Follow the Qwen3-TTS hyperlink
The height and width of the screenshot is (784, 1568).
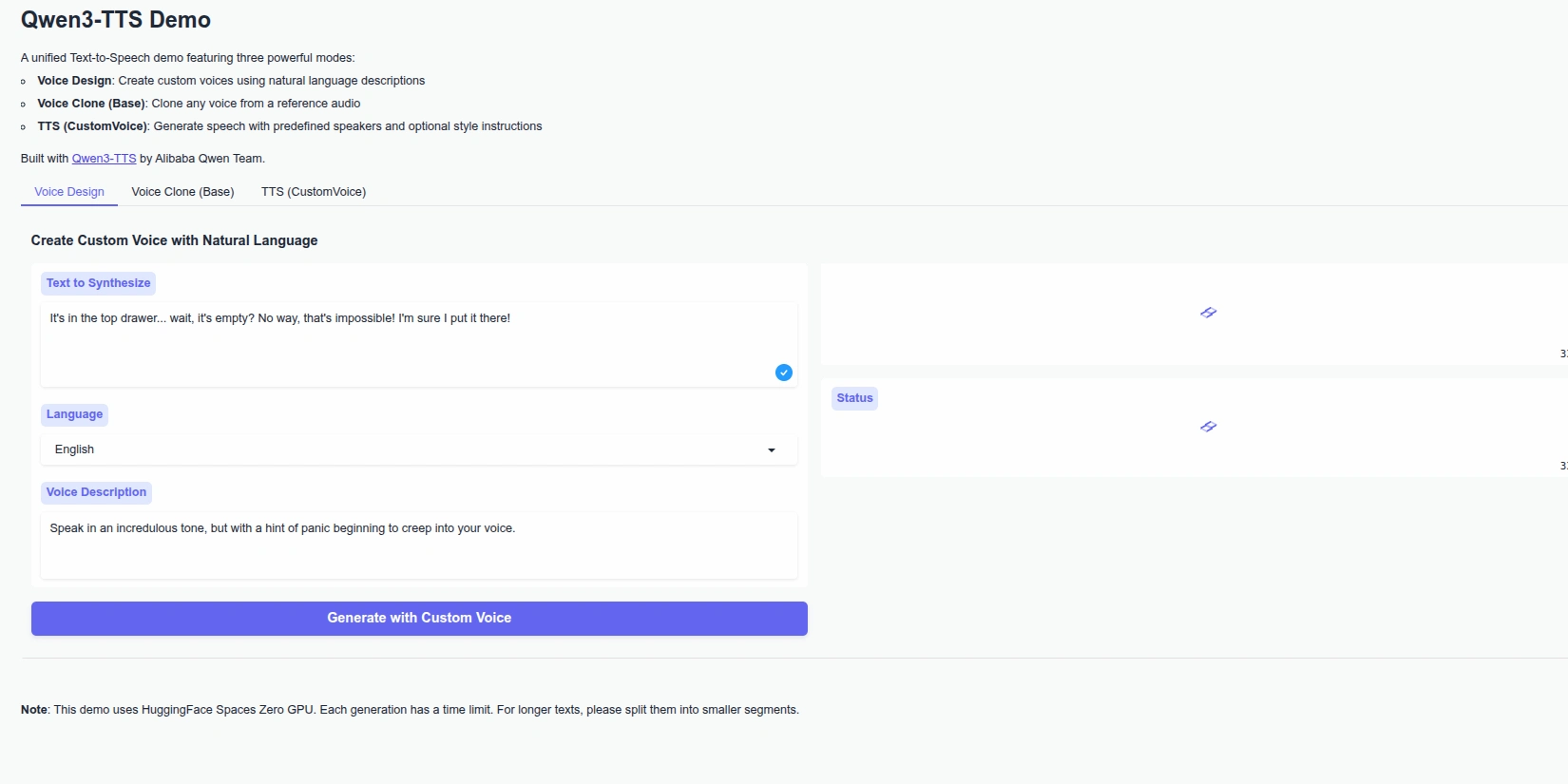click(104, 159)
